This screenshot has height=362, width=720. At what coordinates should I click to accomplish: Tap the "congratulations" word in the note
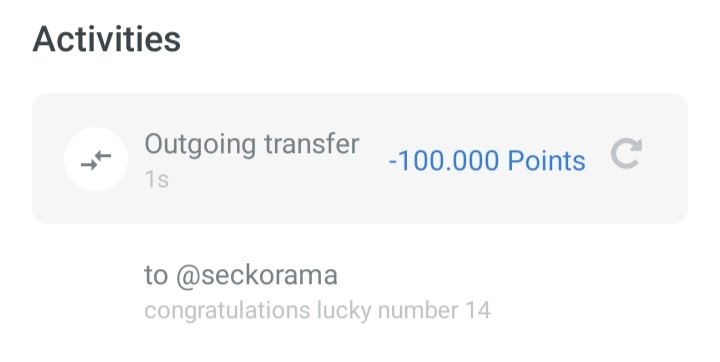(227, 311)
